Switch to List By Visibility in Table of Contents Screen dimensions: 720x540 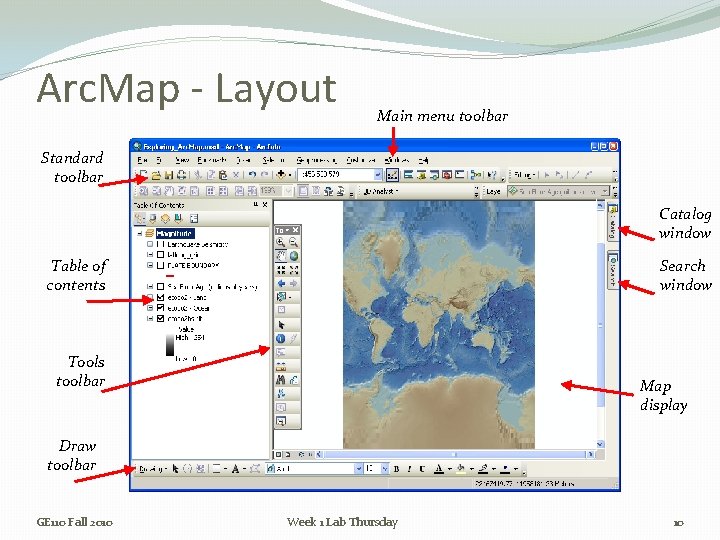(x=165, y=219)
